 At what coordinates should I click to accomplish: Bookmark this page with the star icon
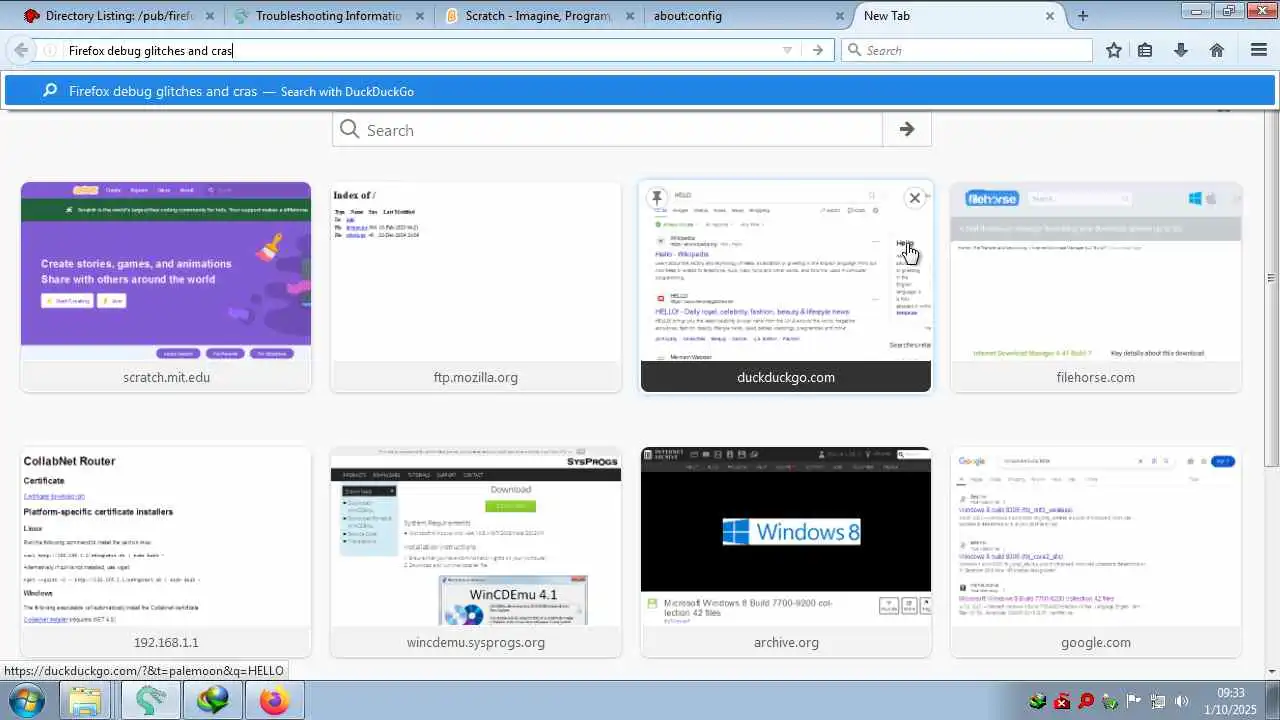tap(1114, 50)
